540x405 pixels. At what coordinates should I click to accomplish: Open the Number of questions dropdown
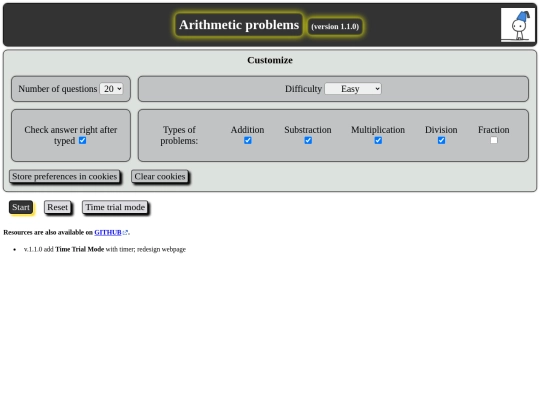pyautogui.click(x=111, y=89)
